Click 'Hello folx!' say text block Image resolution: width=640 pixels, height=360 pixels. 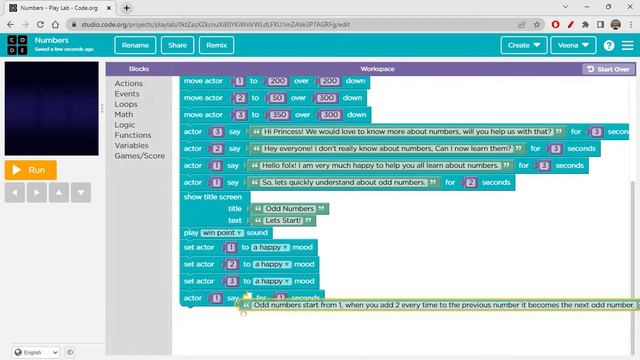380,166
